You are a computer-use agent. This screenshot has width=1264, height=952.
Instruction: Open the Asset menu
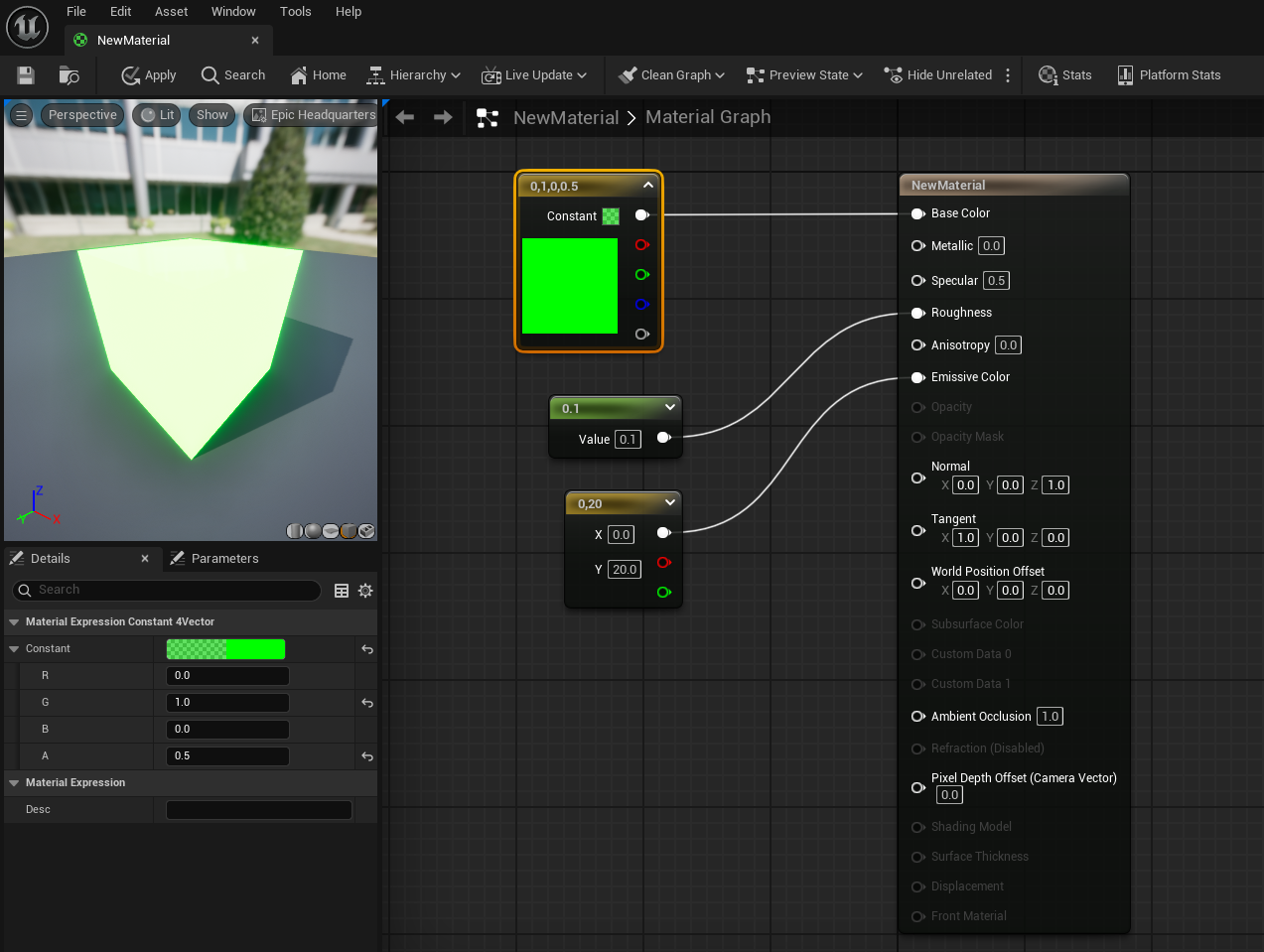click(x=171, y=12)
